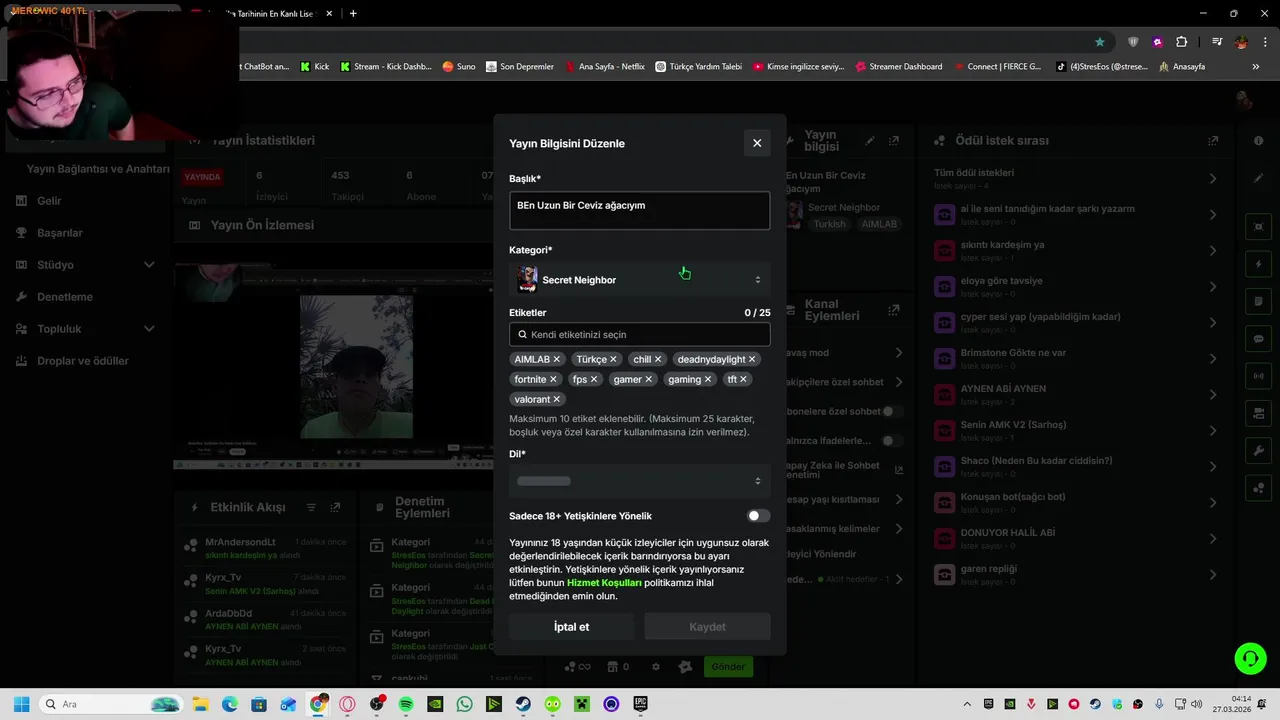Open reward 'Brimstone Gökte ne var'

point(1076,359)
